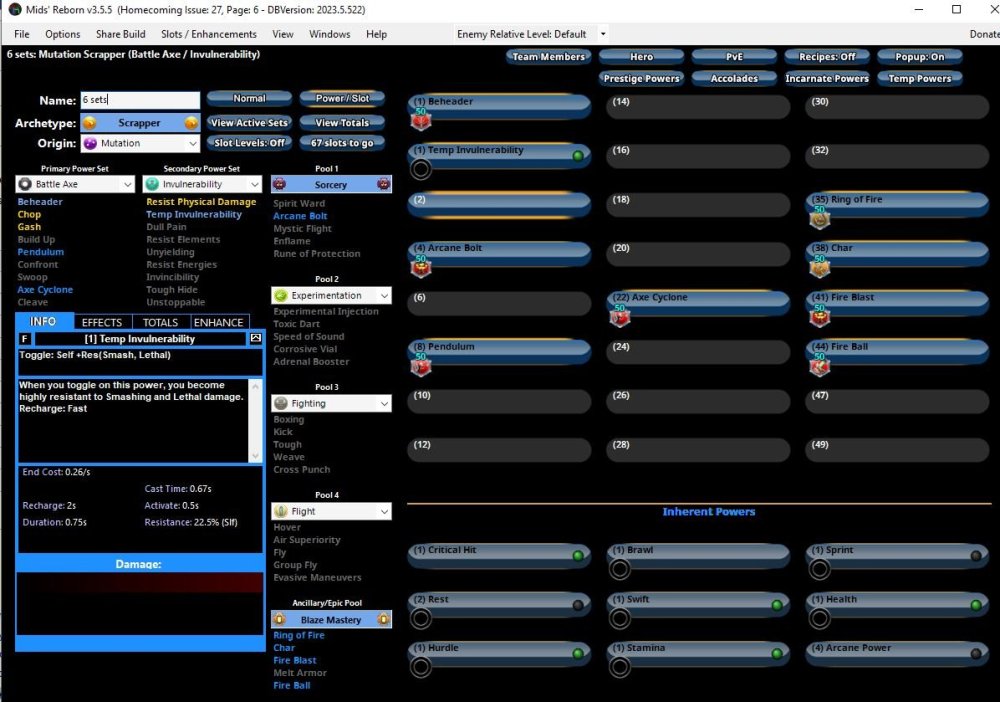This screenshot has width=1000, height=702.
Task: Click the empty enhancement slot under Temp Invulnerability
Action: pos(421,170)
